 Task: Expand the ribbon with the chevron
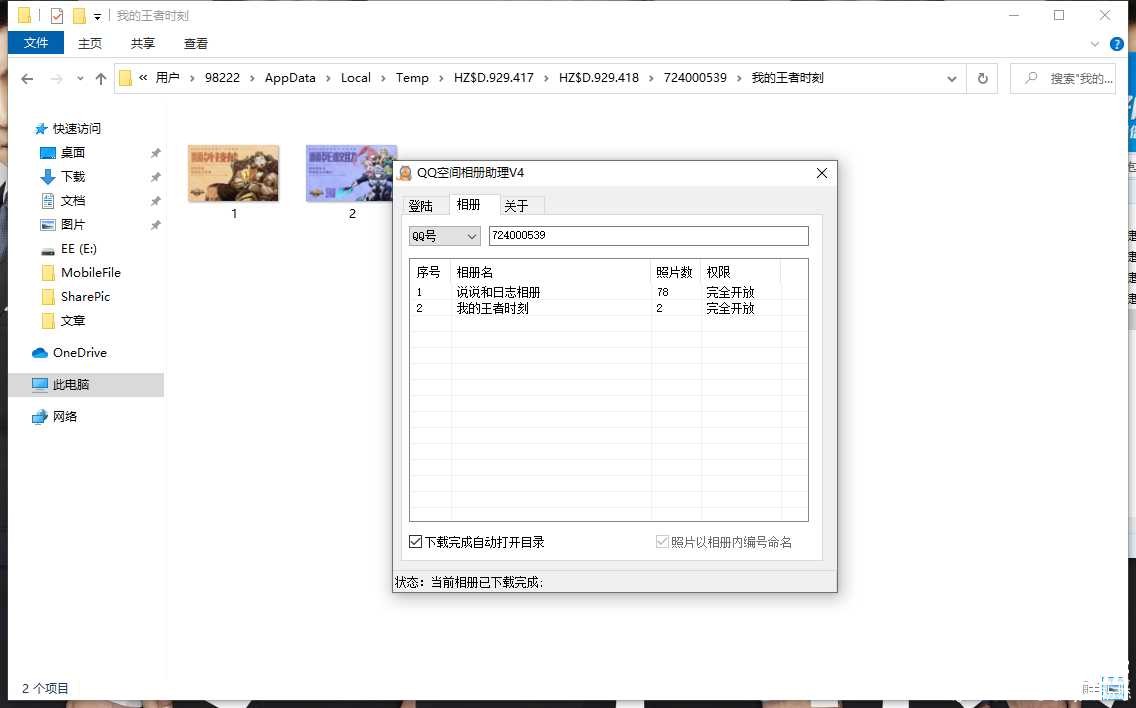[1095, 43]
